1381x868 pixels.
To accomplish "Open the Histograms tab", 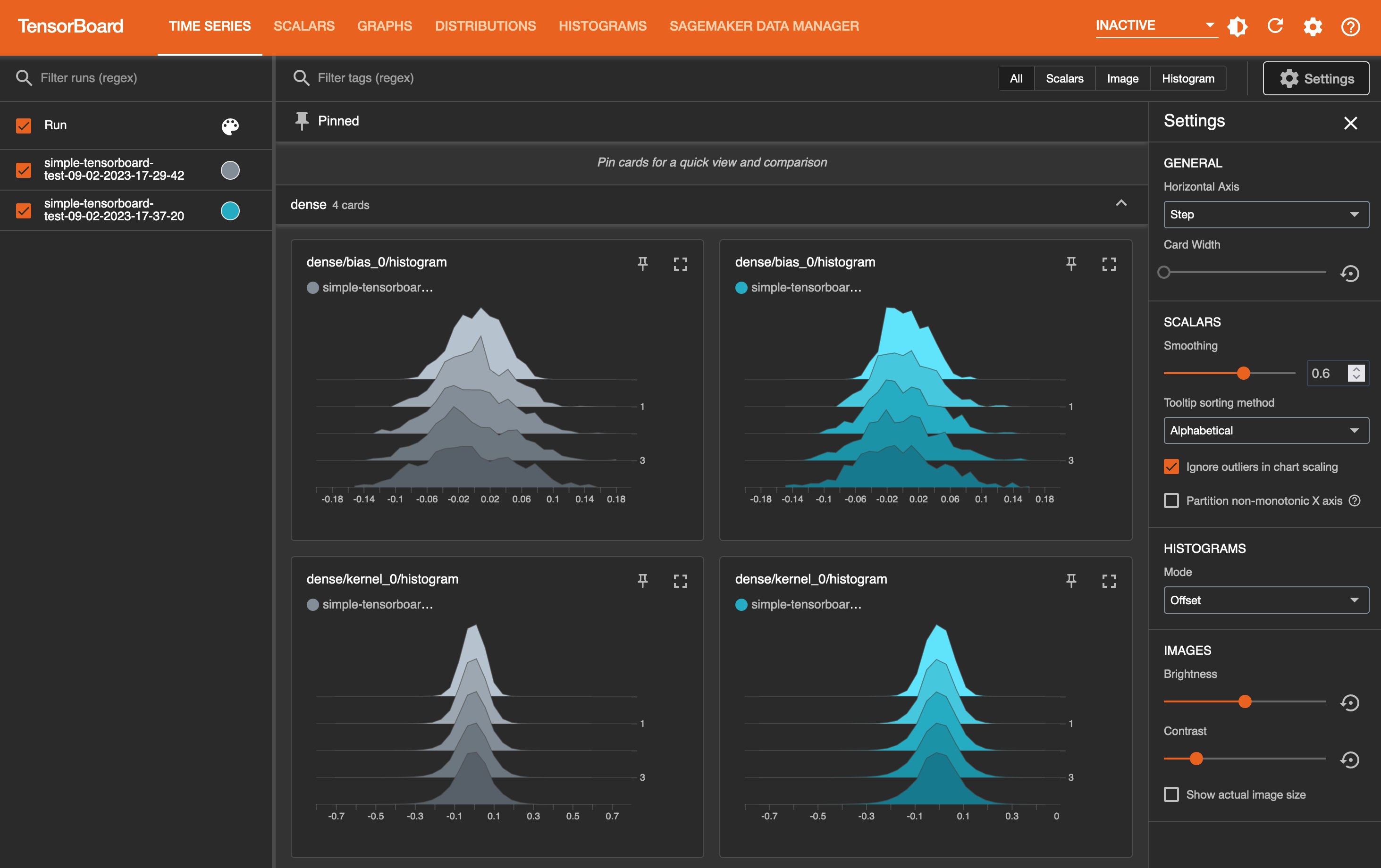I will pos(601,26).
